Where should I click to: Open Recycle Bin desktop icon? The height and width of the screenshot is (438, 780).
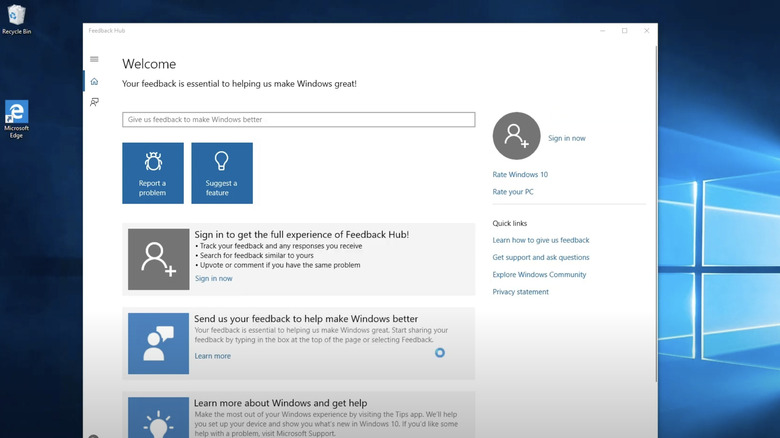pos(17,19)
